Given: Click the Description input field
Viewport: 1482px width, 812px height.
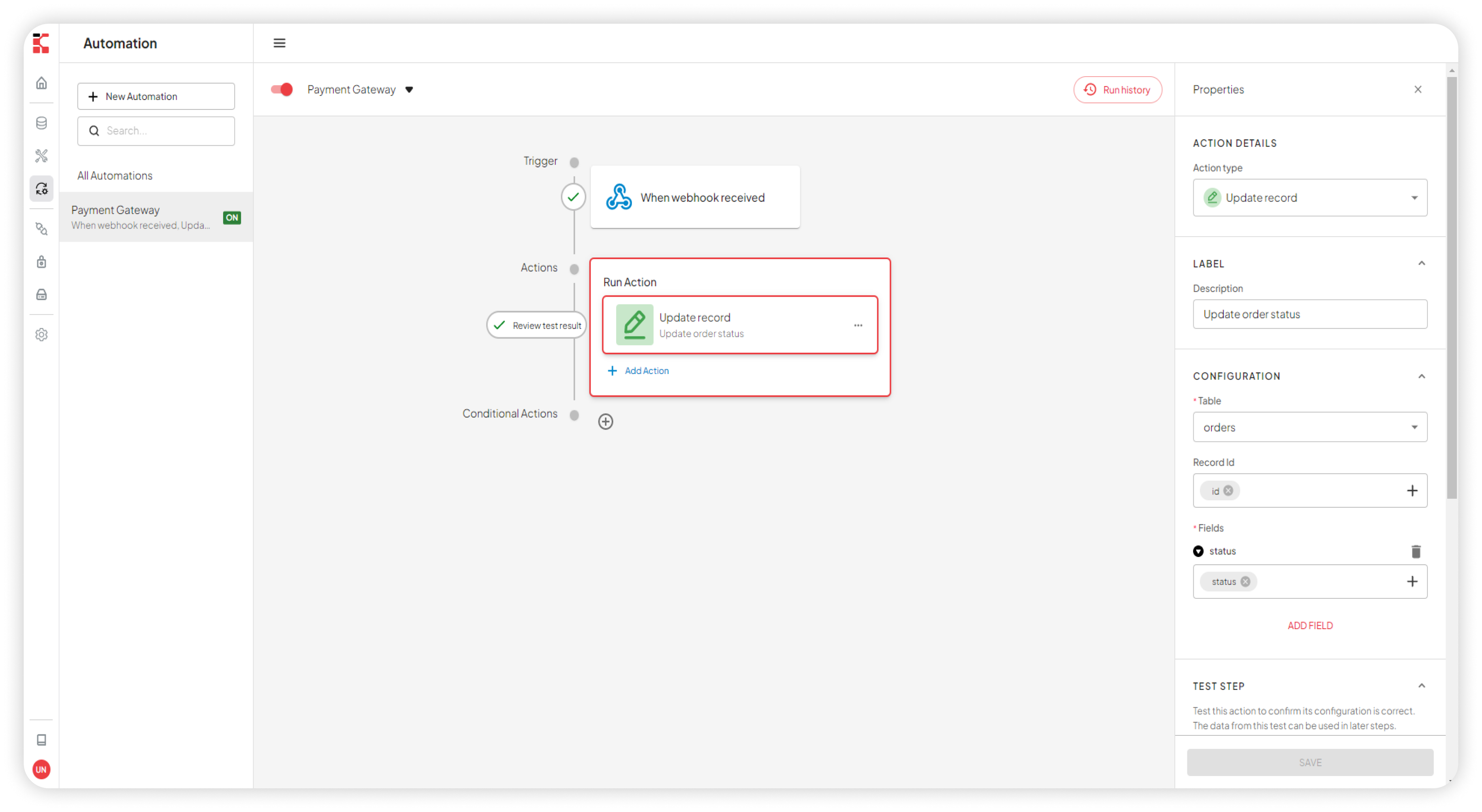Looking at the screenshot, I should coord(1309,314).
